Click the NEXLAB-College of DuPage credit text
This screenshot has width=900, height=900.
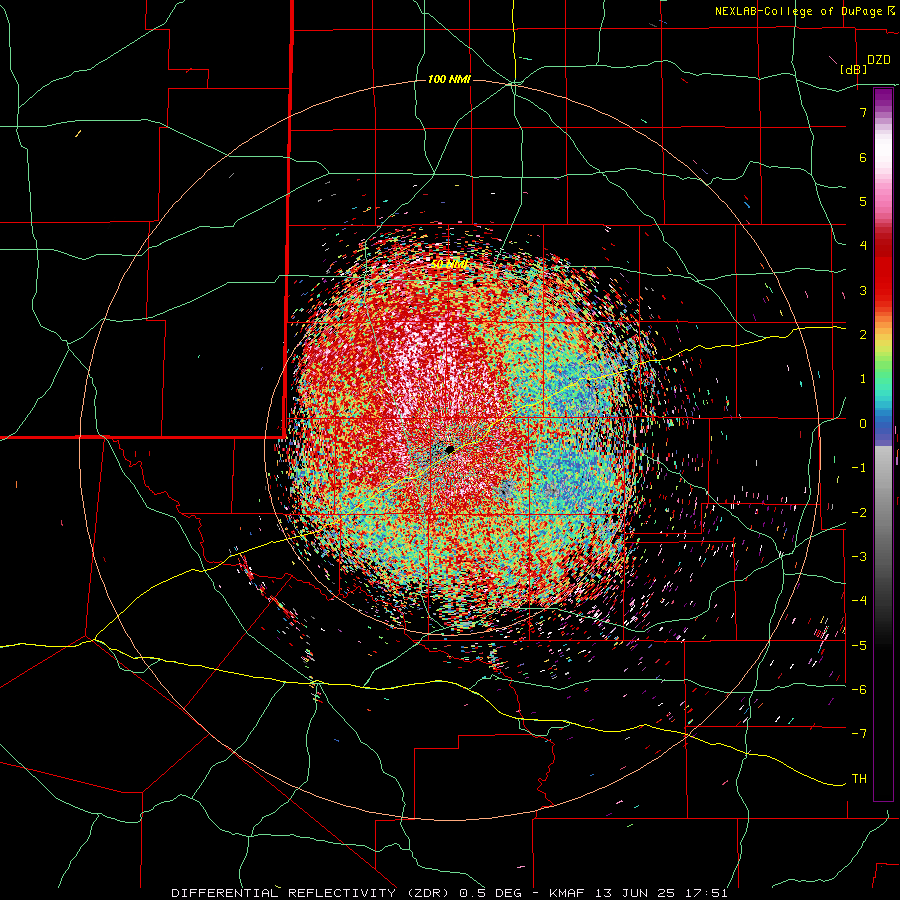tap(799, 11)
